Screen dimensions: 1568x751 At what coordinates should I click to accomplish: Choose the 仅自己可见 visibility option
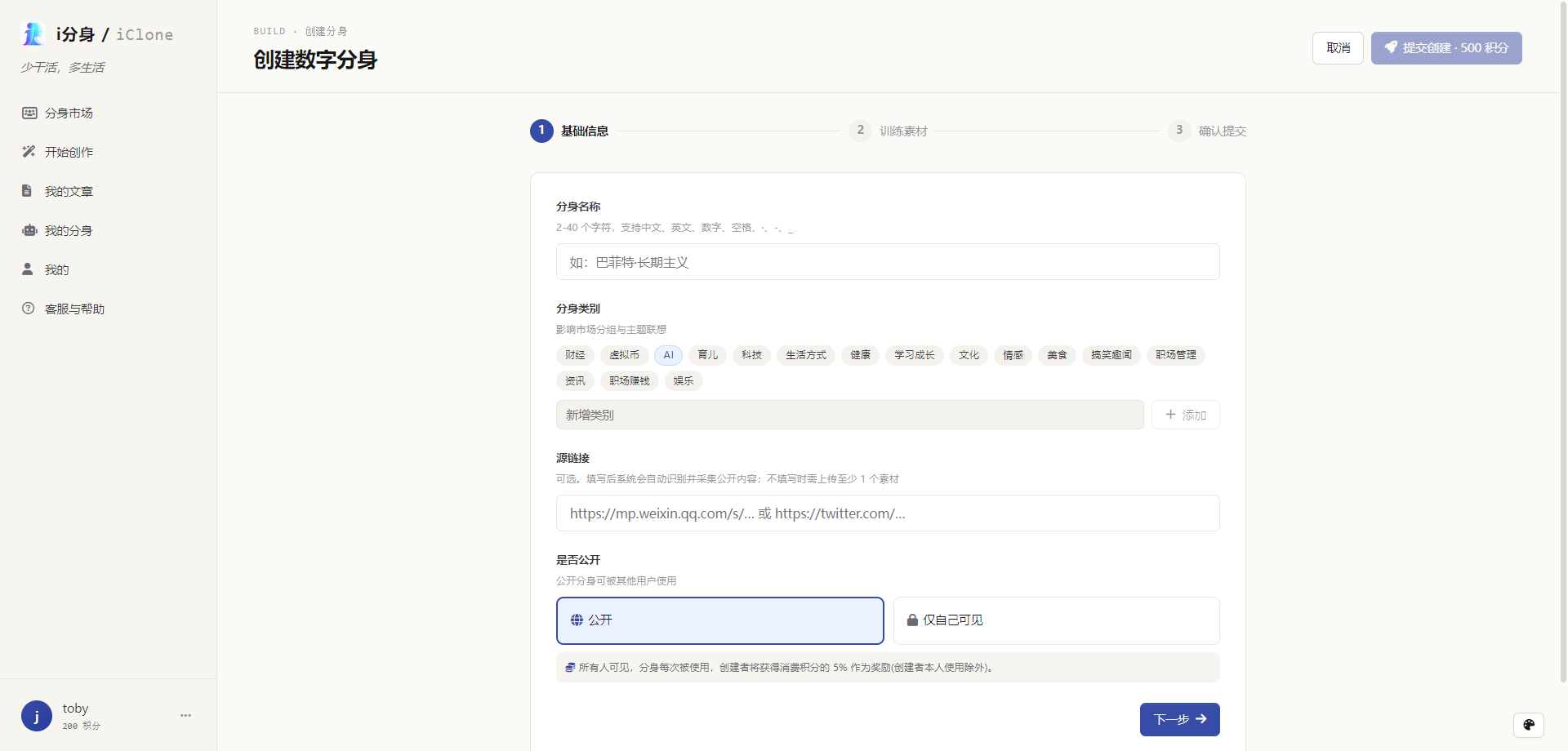(1057, 620)
